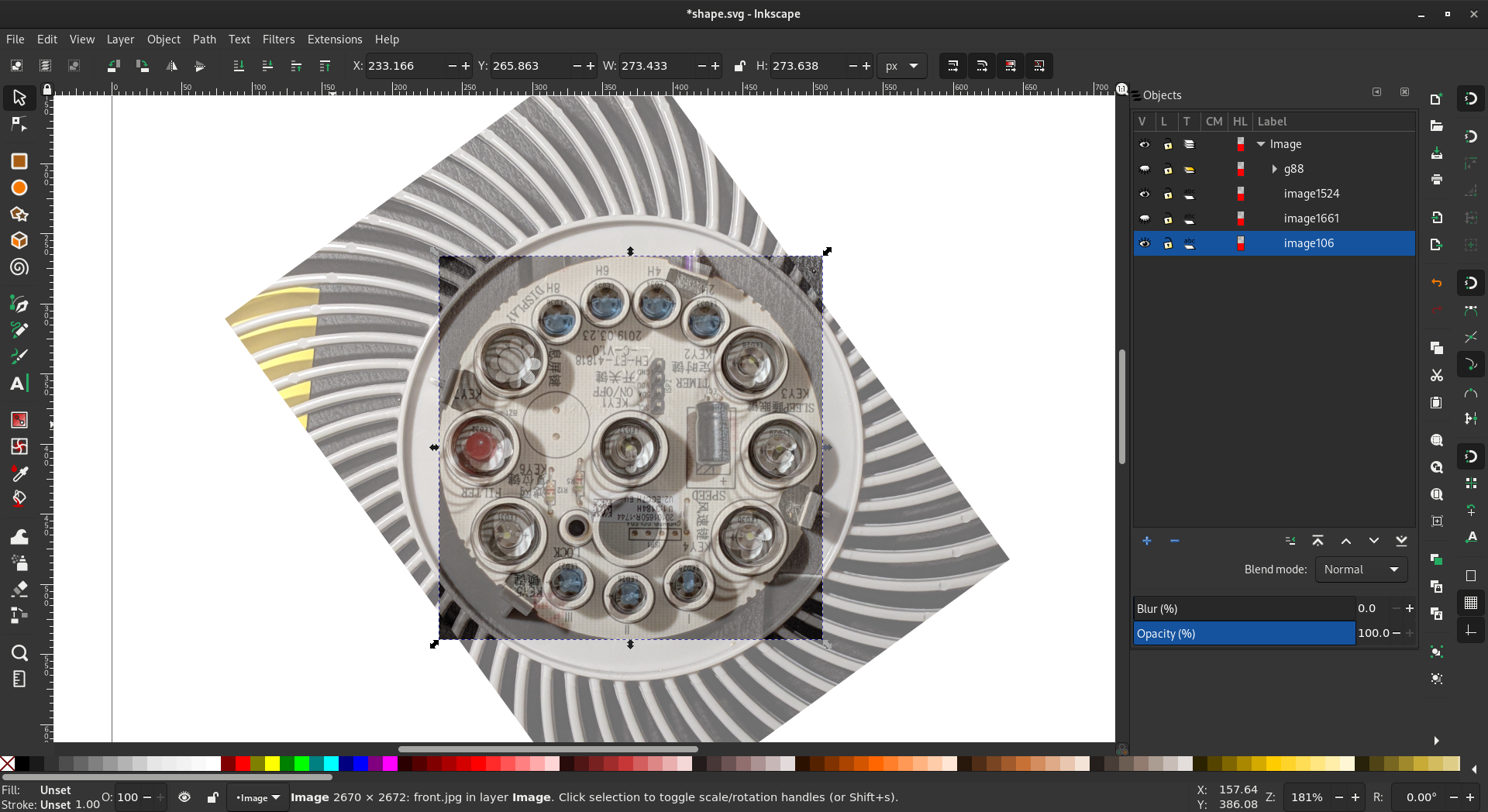Click the add layer plus button
The image size is (1488, 812).
pos(1146,541)
